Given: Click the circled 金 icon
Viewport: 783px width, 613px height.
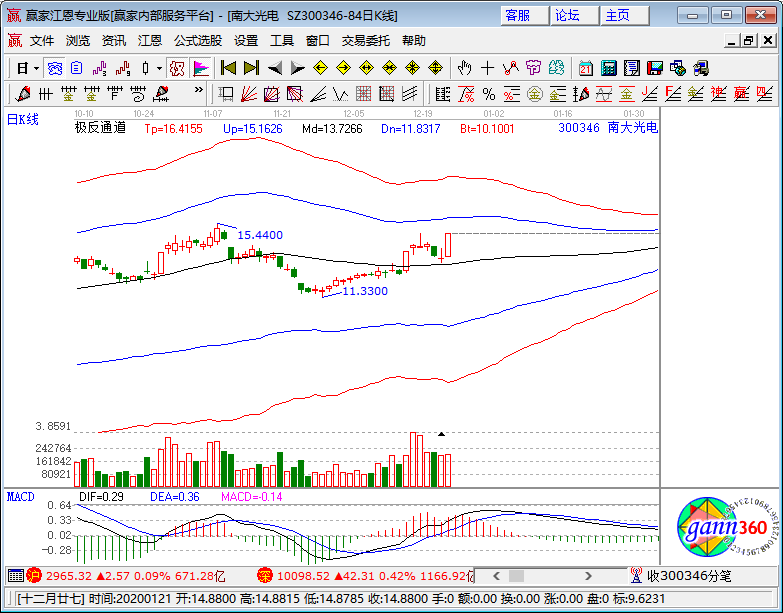Looking at the screenshot, I should click(535, 94).
